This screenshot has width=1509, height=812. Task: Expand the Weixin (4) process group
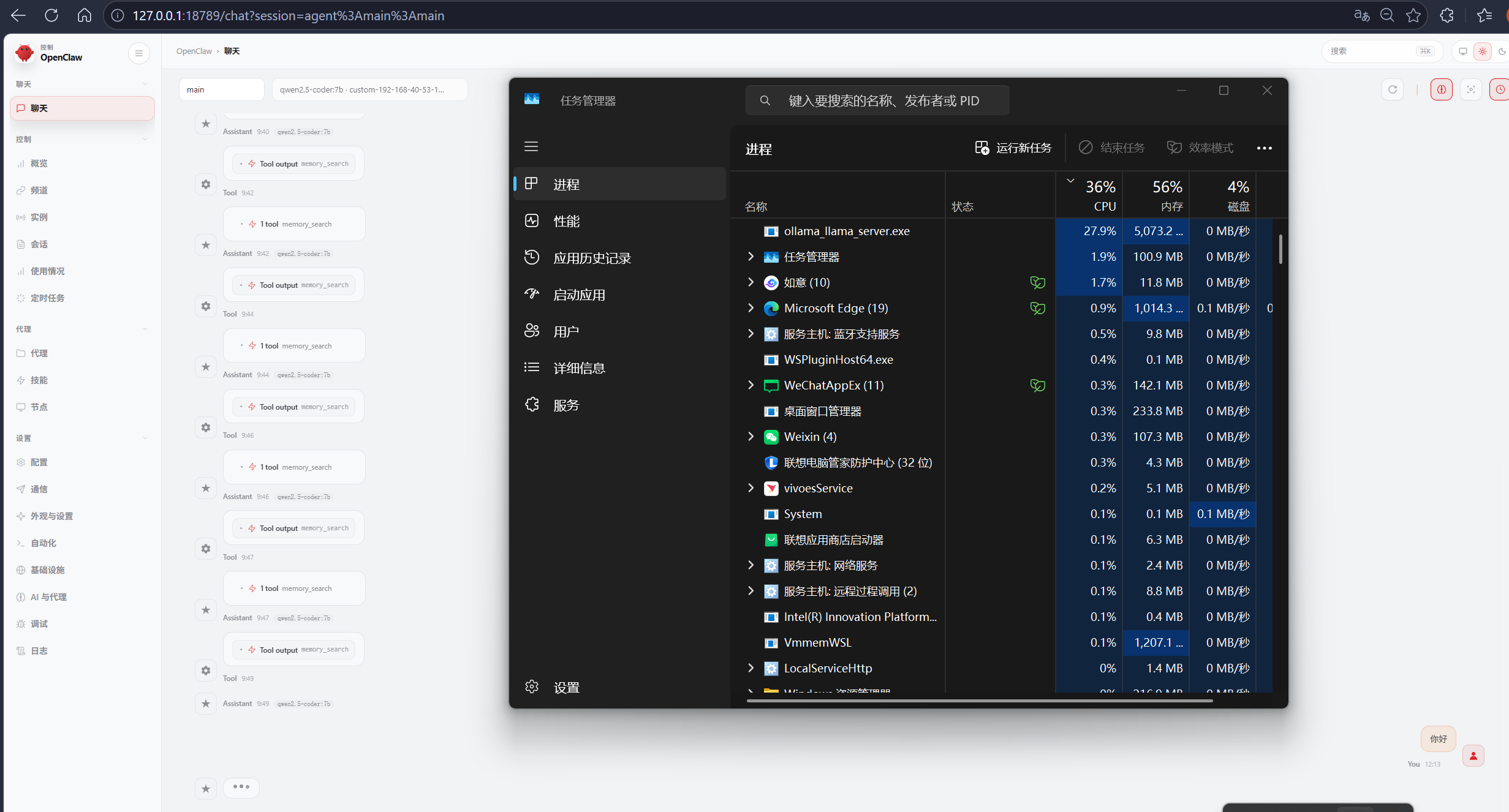click(751, 437)
